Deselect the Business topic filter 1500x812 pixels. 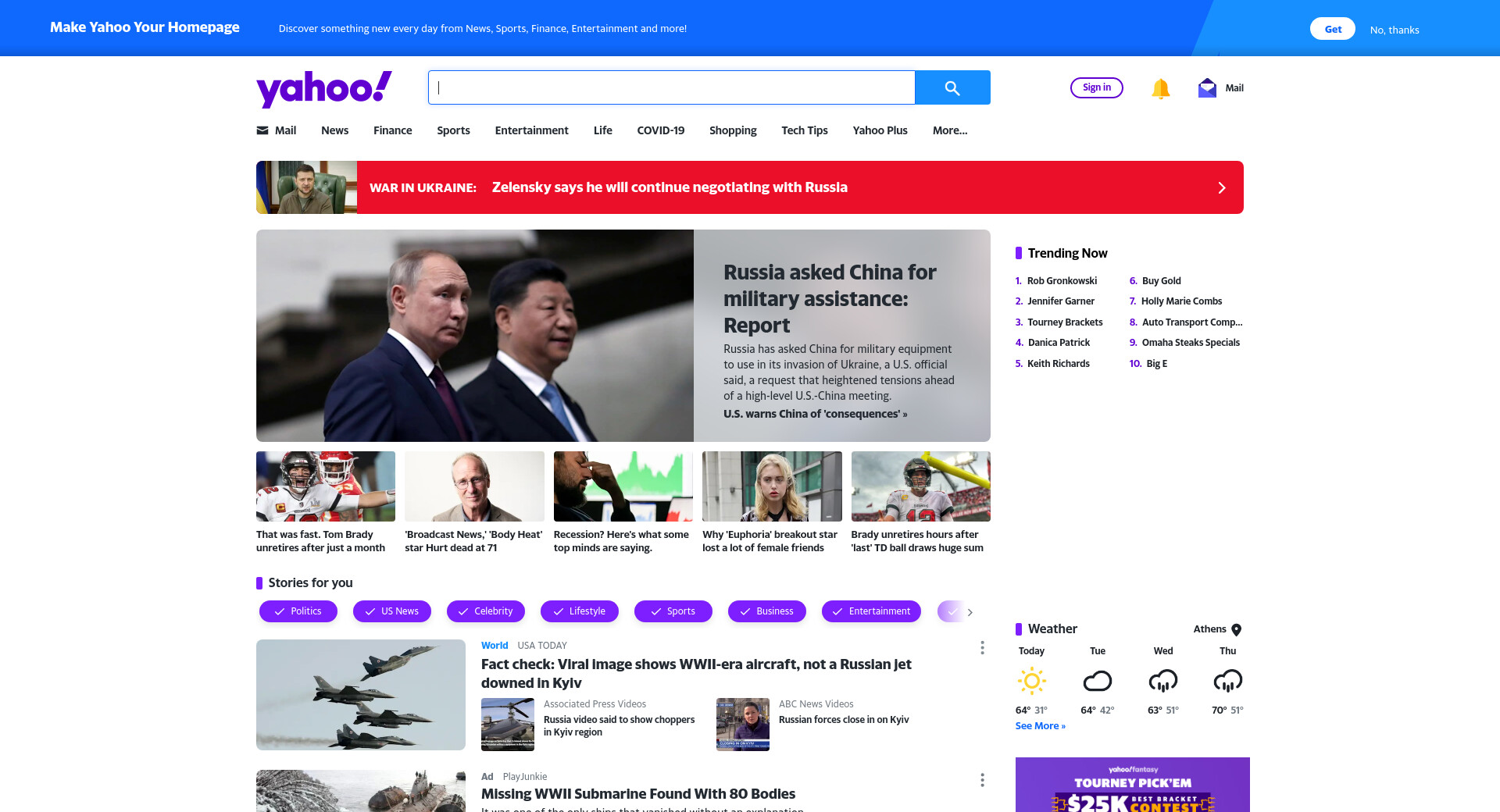[x=767, y=611]
